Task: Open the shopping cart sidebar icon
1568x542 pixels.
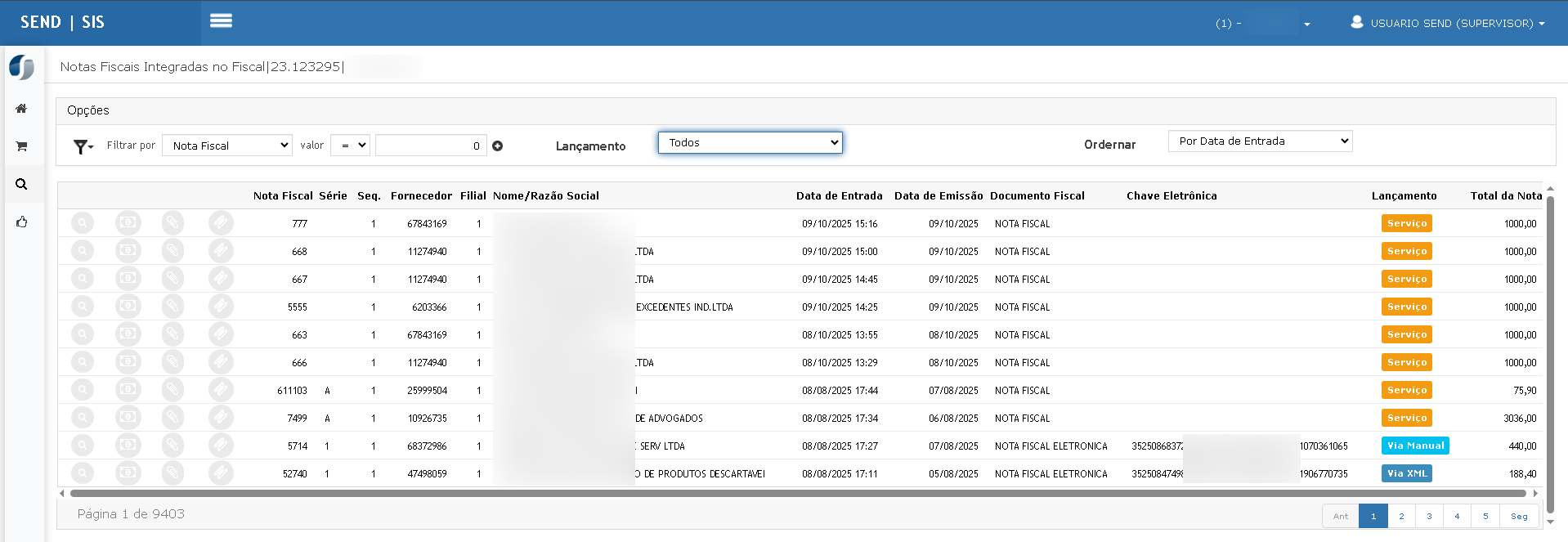Action: (x=21, y=146)
